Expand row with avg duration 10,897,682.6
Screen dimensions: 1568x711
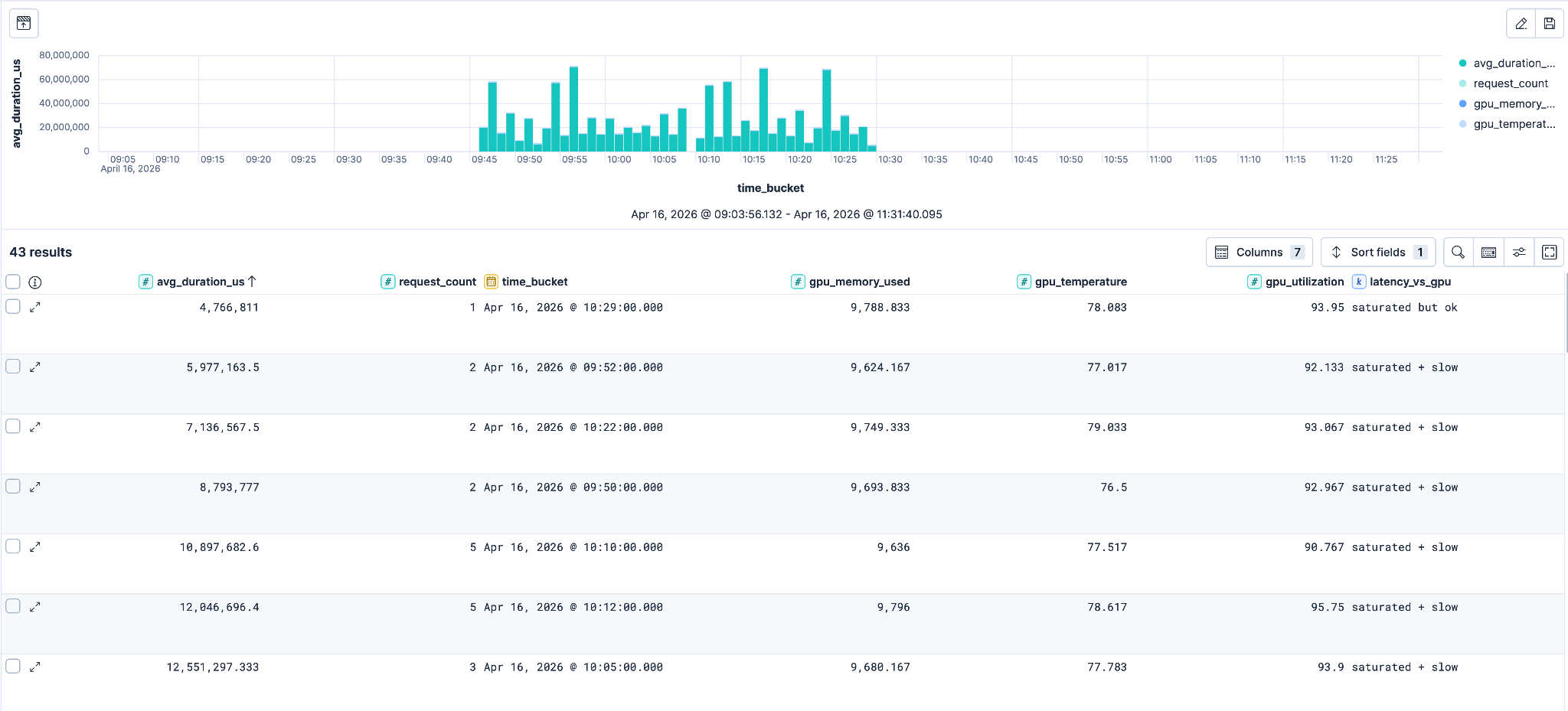point(35,547)
